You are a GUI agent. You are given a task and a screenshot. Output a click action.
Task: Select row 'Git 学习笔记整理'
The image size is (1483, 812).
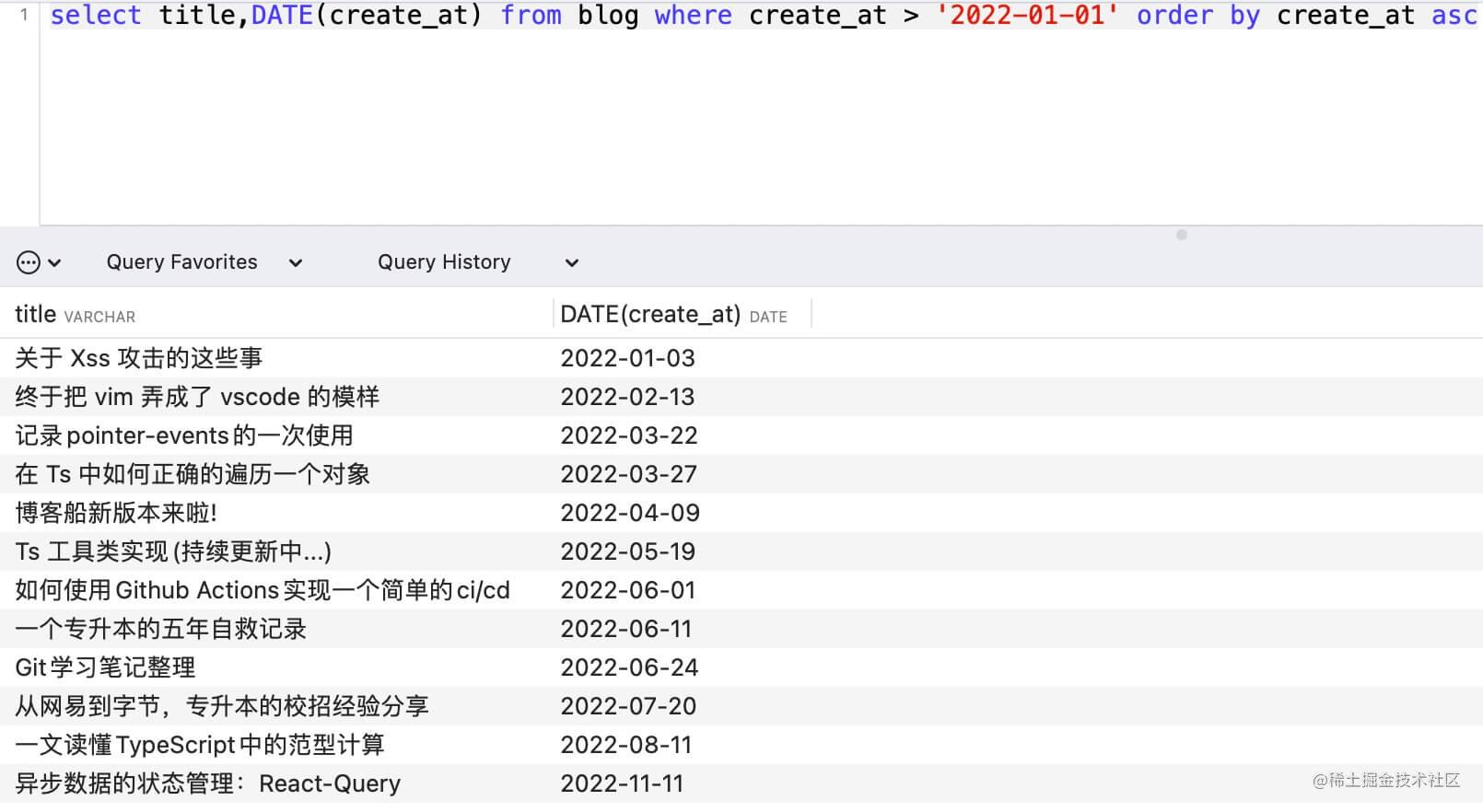point(741,667)
